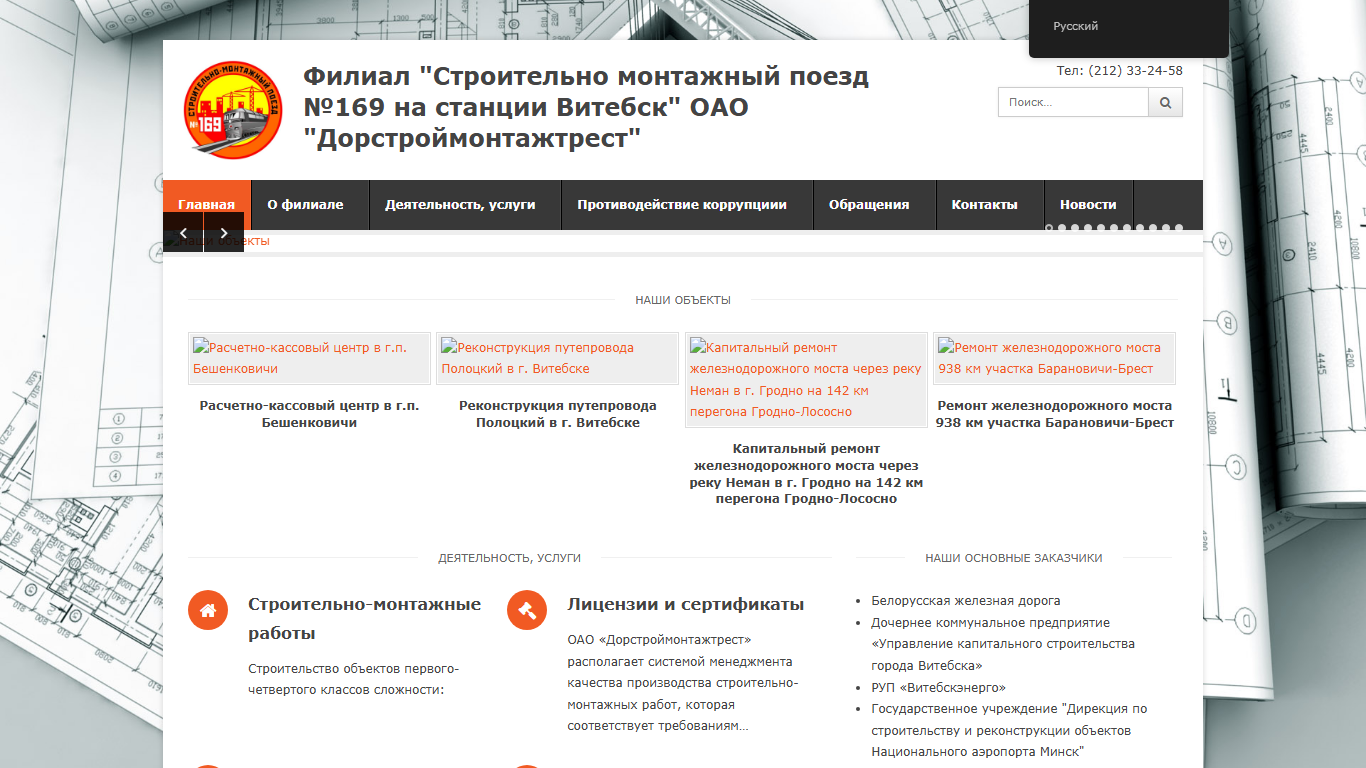1366x768 pixels.
Task: Click the orange gavel icon beside Лицензии и сертификаты
Action: tap(527, 610)
